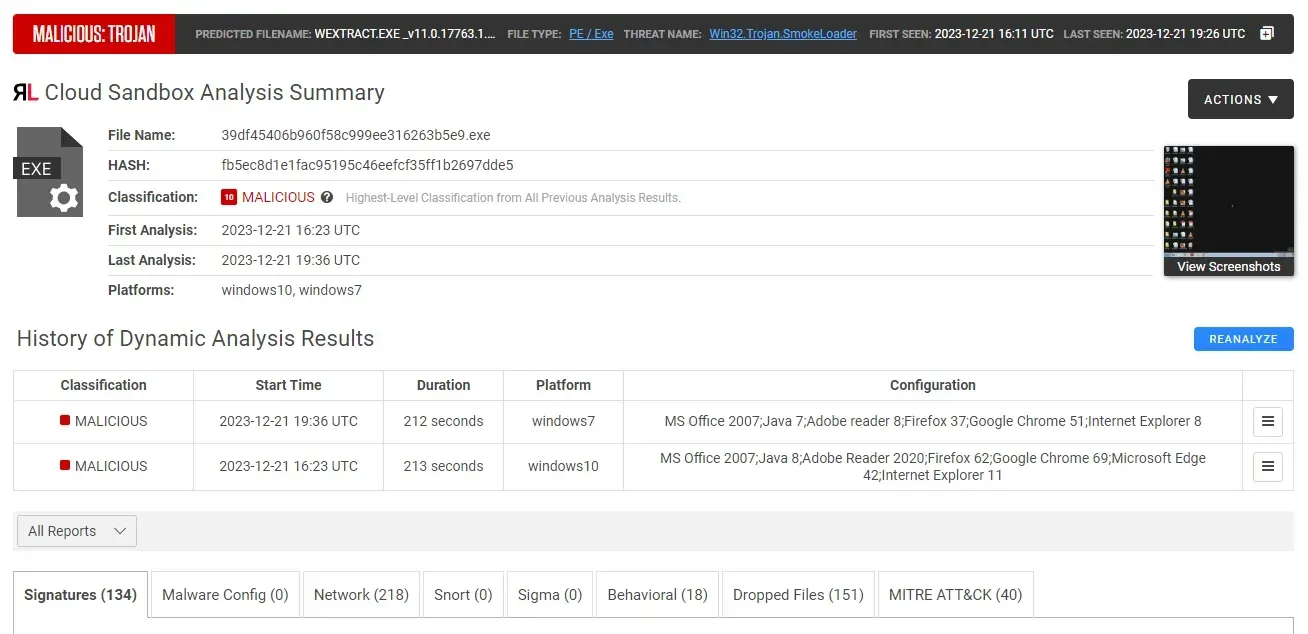Open the sandbox screenshot thumbnail preview

tap(1228, 200)
